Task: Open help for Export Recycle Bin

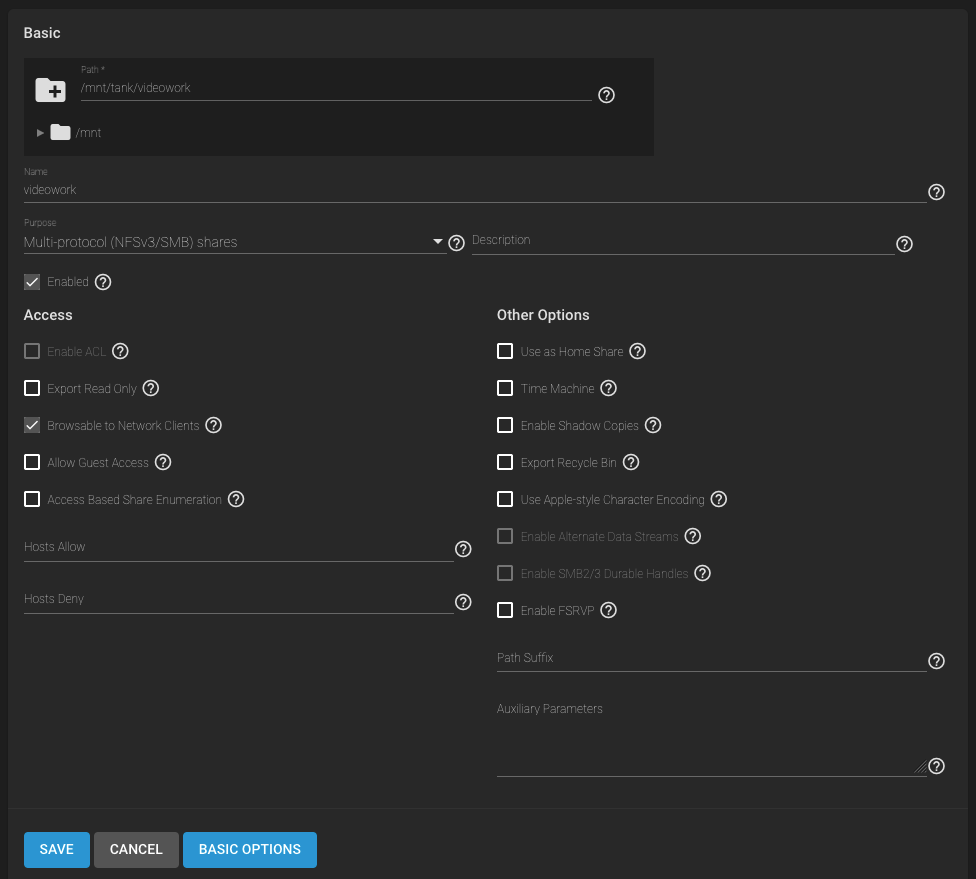Action: (631, 463)
